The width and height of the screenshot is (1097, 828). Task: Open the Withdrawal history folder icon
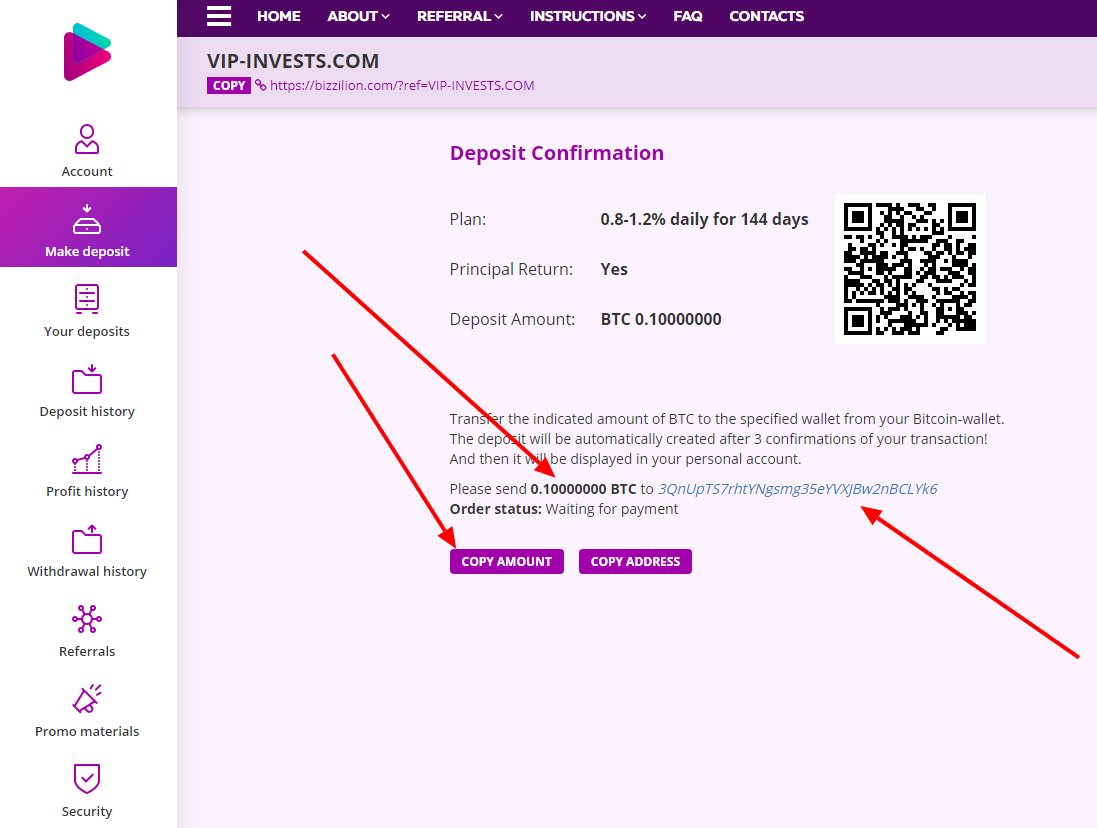click(x=87, y=540)
